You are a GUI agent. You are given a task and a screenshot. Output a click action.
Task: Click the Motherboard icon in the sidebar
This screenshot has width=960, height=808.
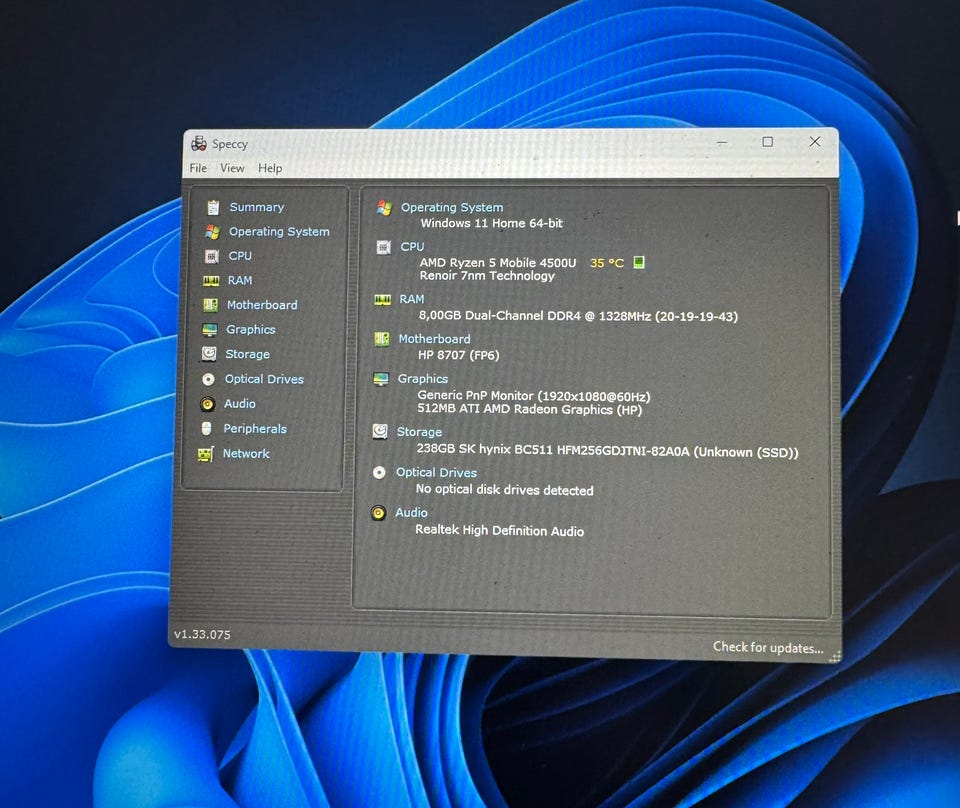coord(211,305)
